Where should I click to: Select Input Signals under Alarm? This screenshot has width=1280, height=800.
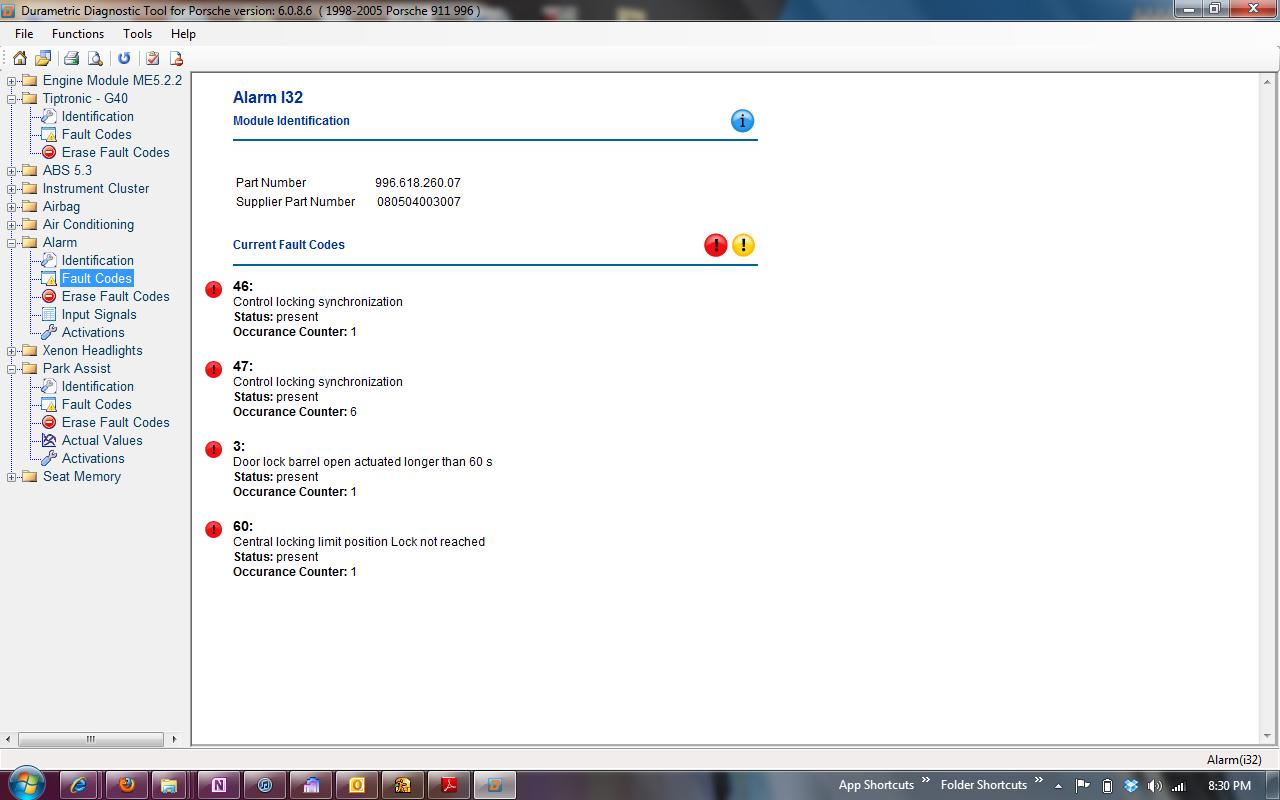tap(99, 314)
